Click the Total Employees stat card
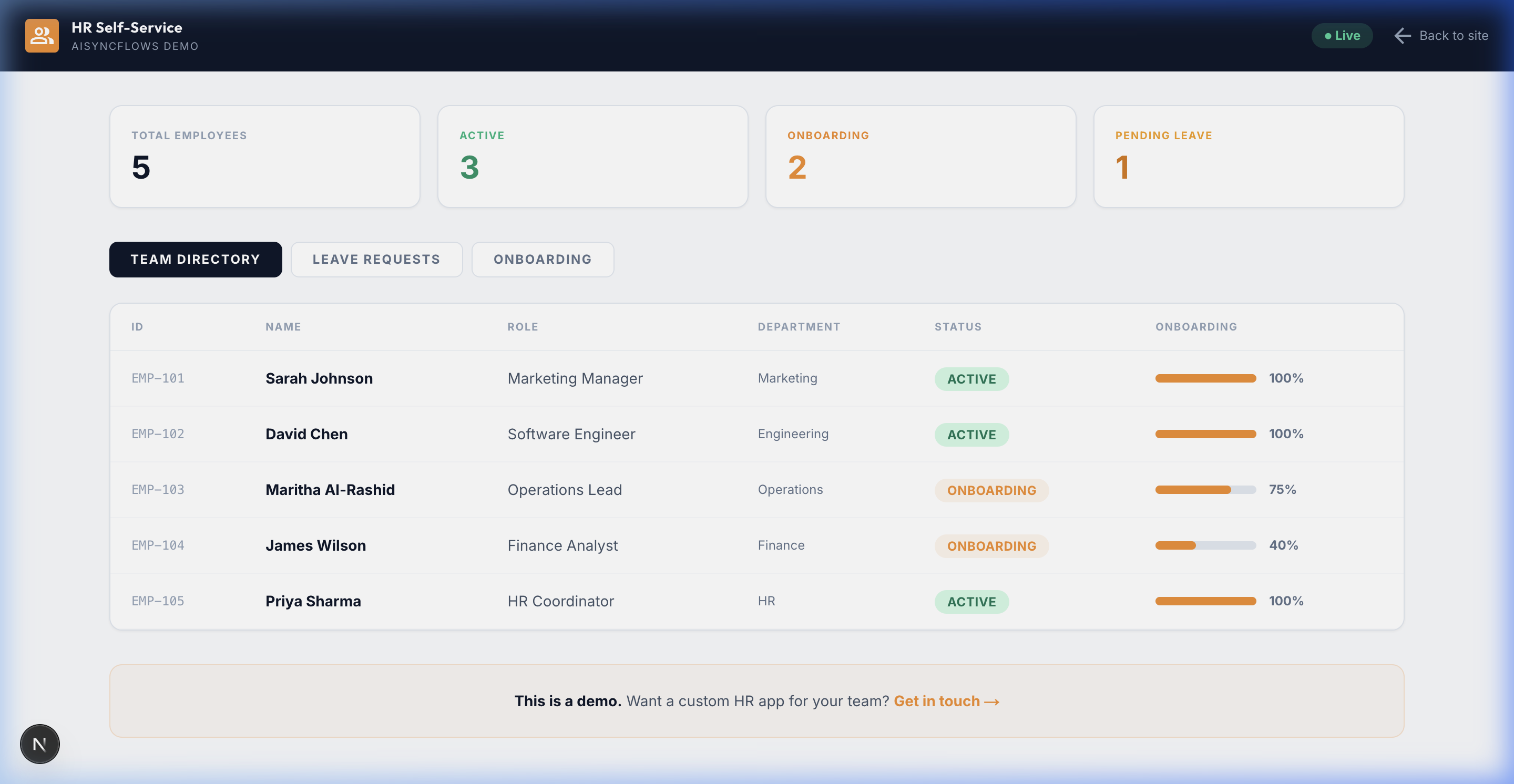This screenshot has height=784, width=1514. tap(264, 156)
